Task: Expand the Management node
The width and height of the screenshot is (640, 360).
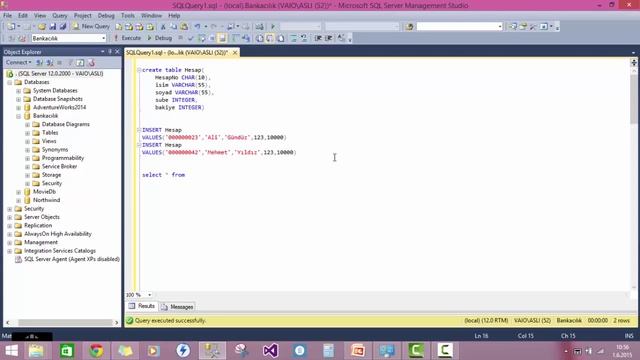Action: click(x=9, y=242)
